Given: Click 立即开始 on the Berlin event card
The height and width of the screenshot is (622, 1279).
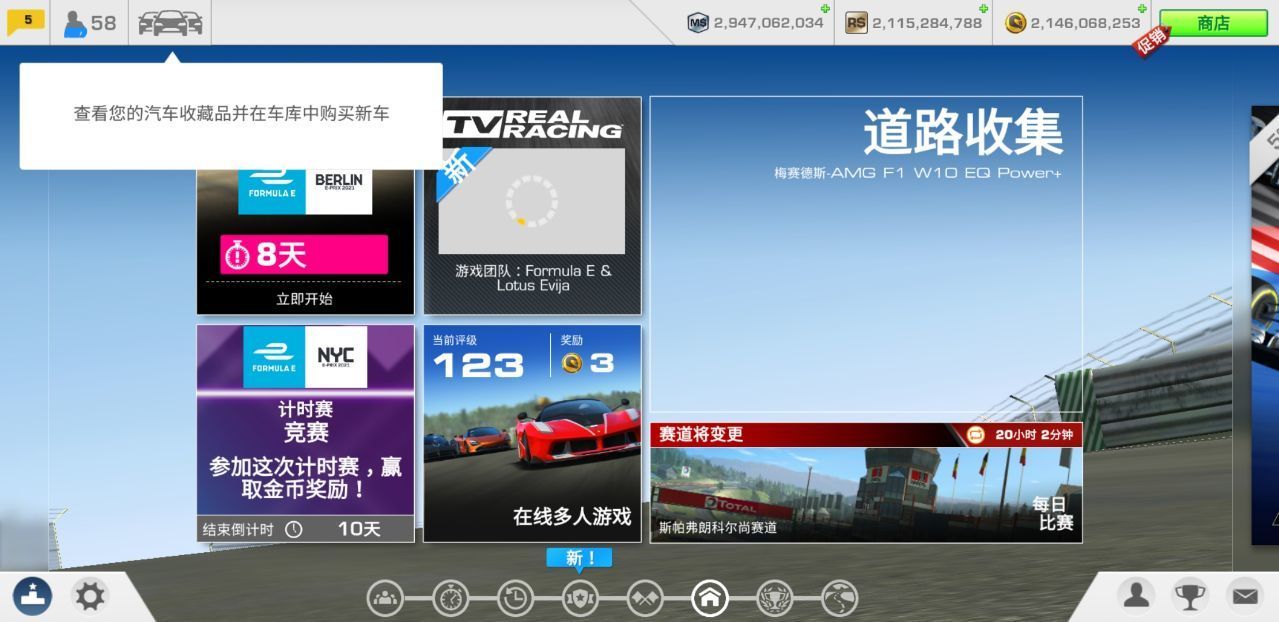Looking at the screenshot, I should 303,298.
